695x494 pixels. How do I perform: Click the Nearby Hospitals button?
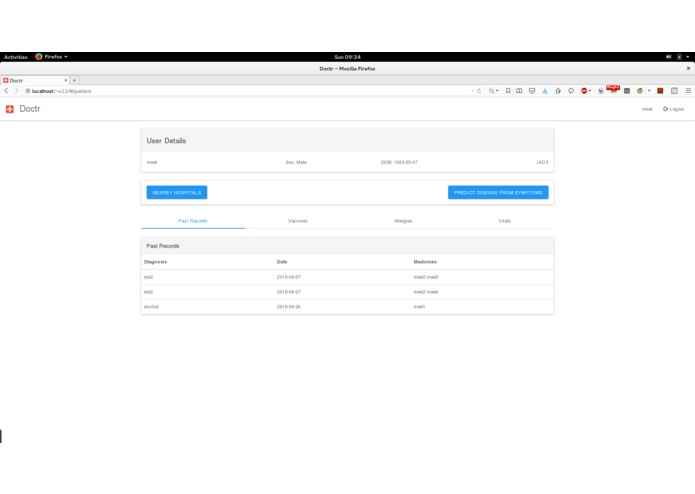tap(177, 192)
